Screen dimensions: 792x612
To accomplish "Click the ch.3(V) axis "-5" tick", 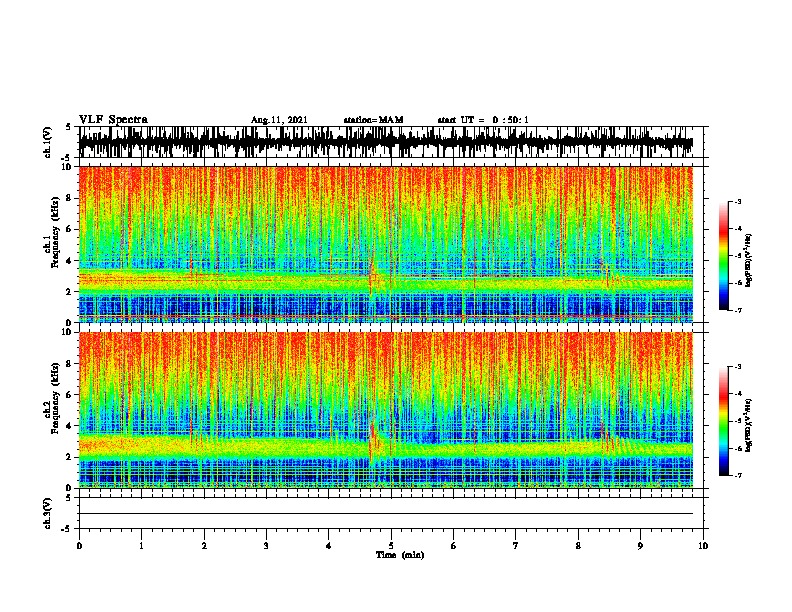I will [x=67, y=529].
